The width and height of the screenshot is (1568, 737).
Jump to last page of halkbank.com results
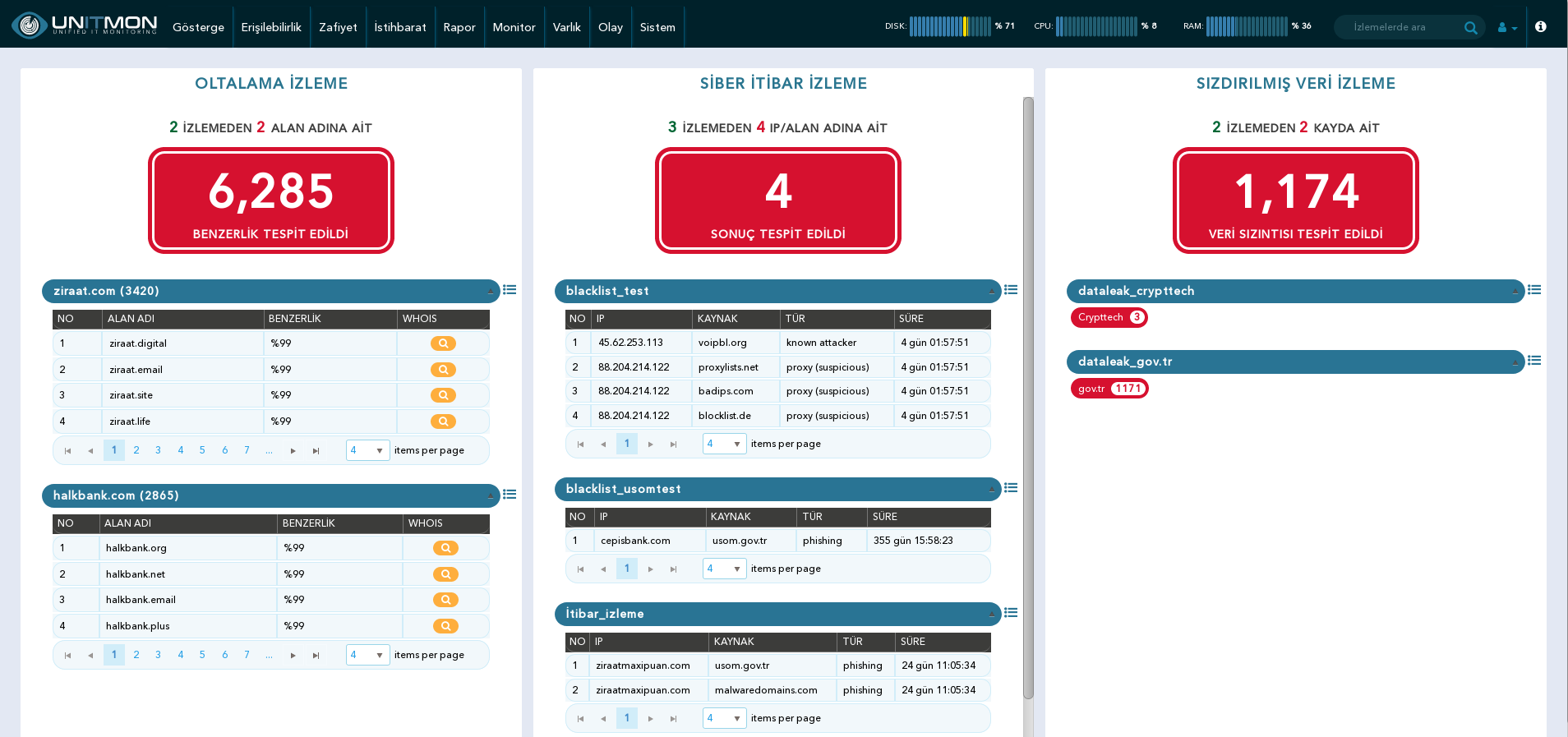click(x=316, y=655)
